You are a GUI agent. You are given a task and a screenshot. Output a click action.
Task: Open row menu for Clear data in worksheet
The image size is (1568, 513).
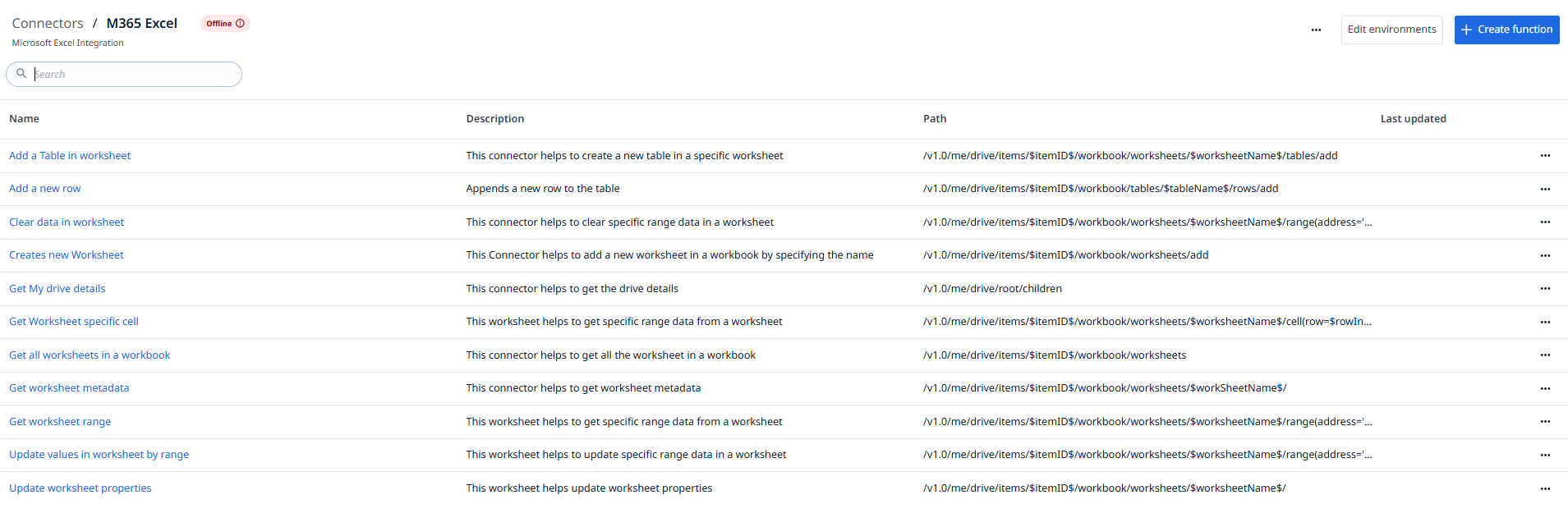click(1545, 222)
